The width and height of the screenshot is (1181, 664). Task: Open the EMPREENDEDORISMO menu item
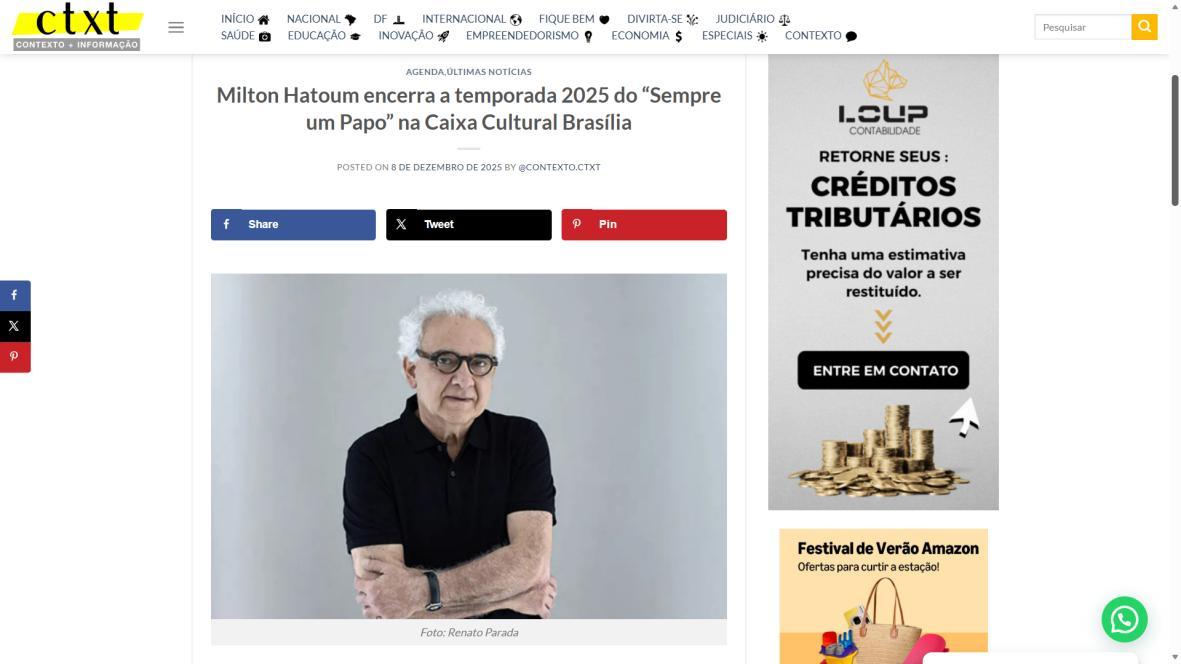point(529,35)
